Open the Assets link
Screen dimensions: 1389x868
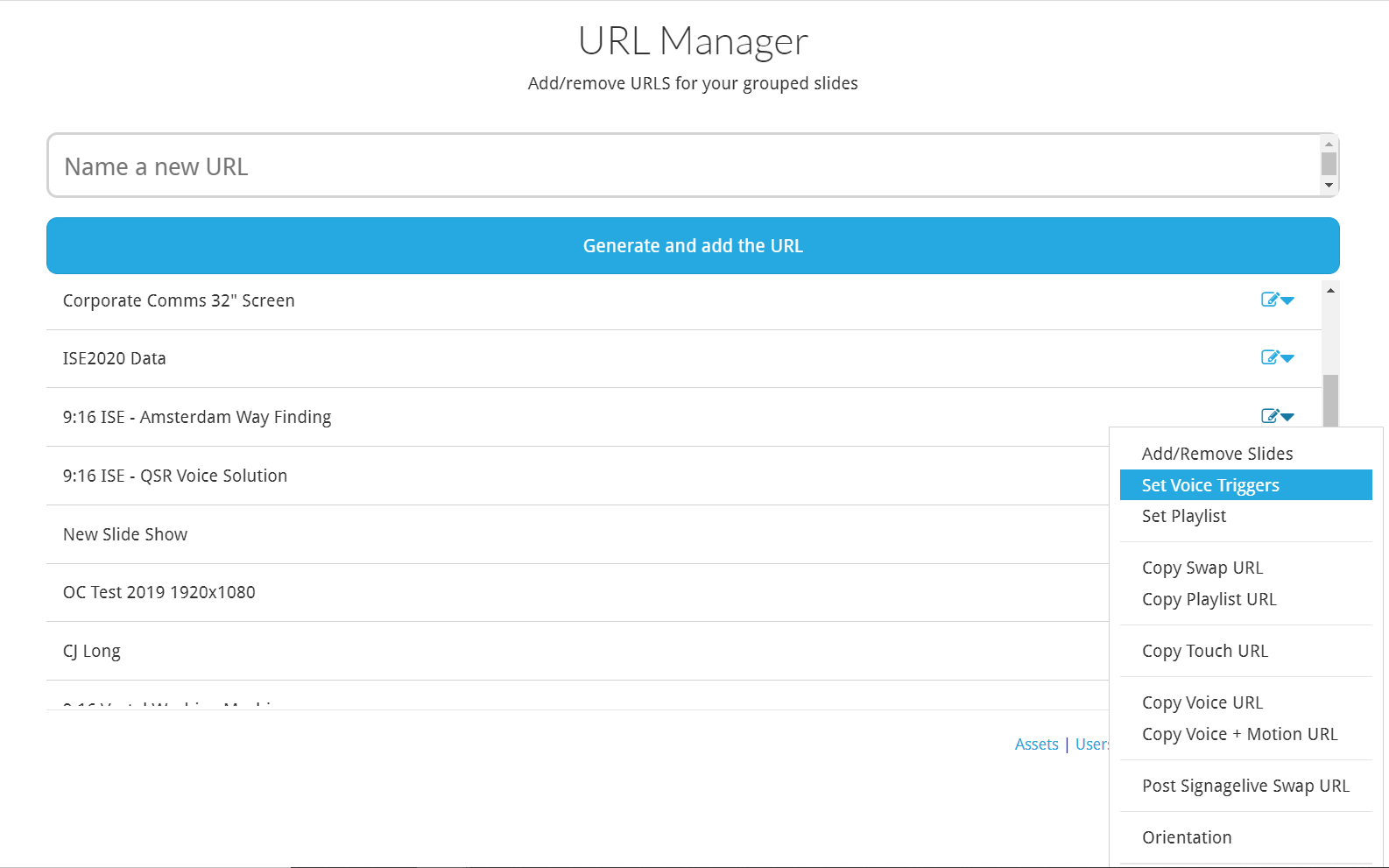click(1036, 745)
